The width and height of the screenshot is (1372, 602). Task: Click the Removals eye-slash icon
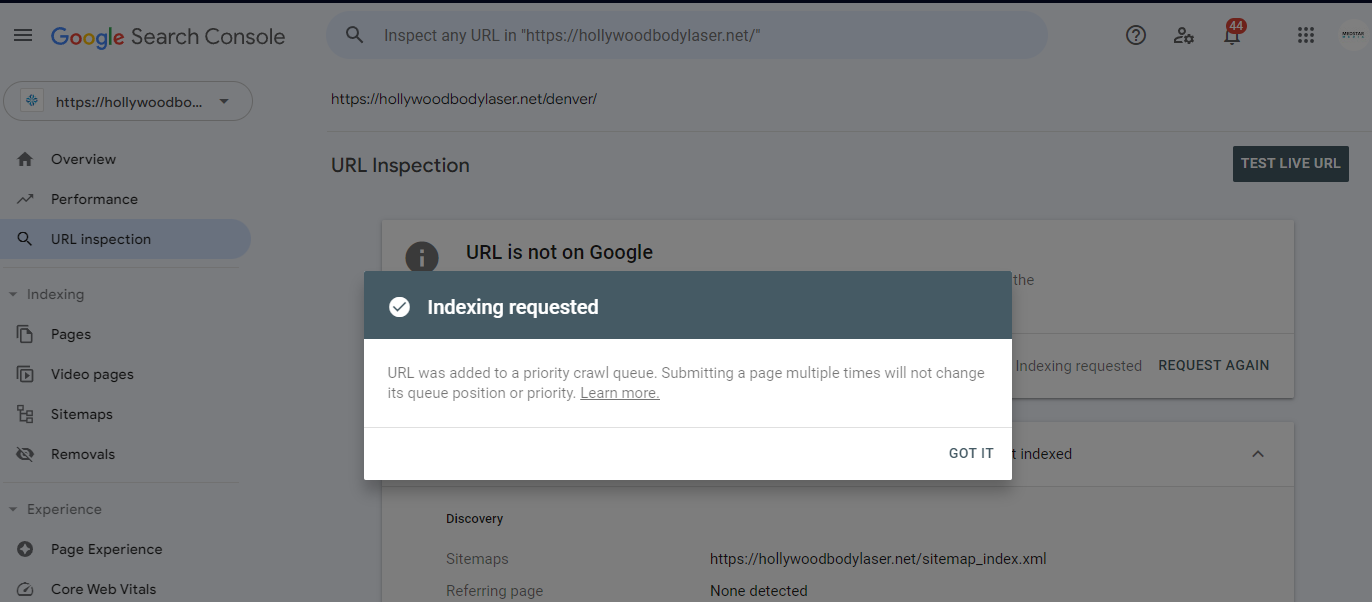(25, 454)
